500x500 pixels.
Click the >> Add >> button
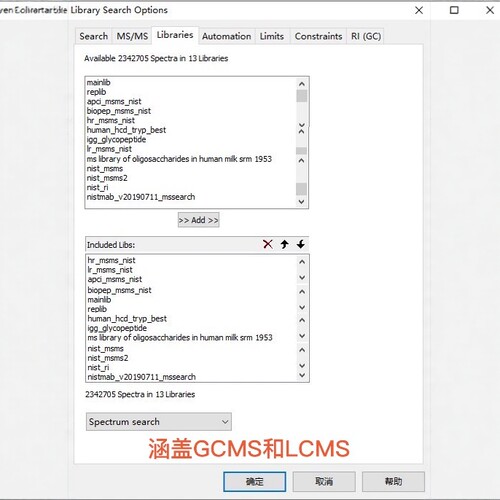198,220
